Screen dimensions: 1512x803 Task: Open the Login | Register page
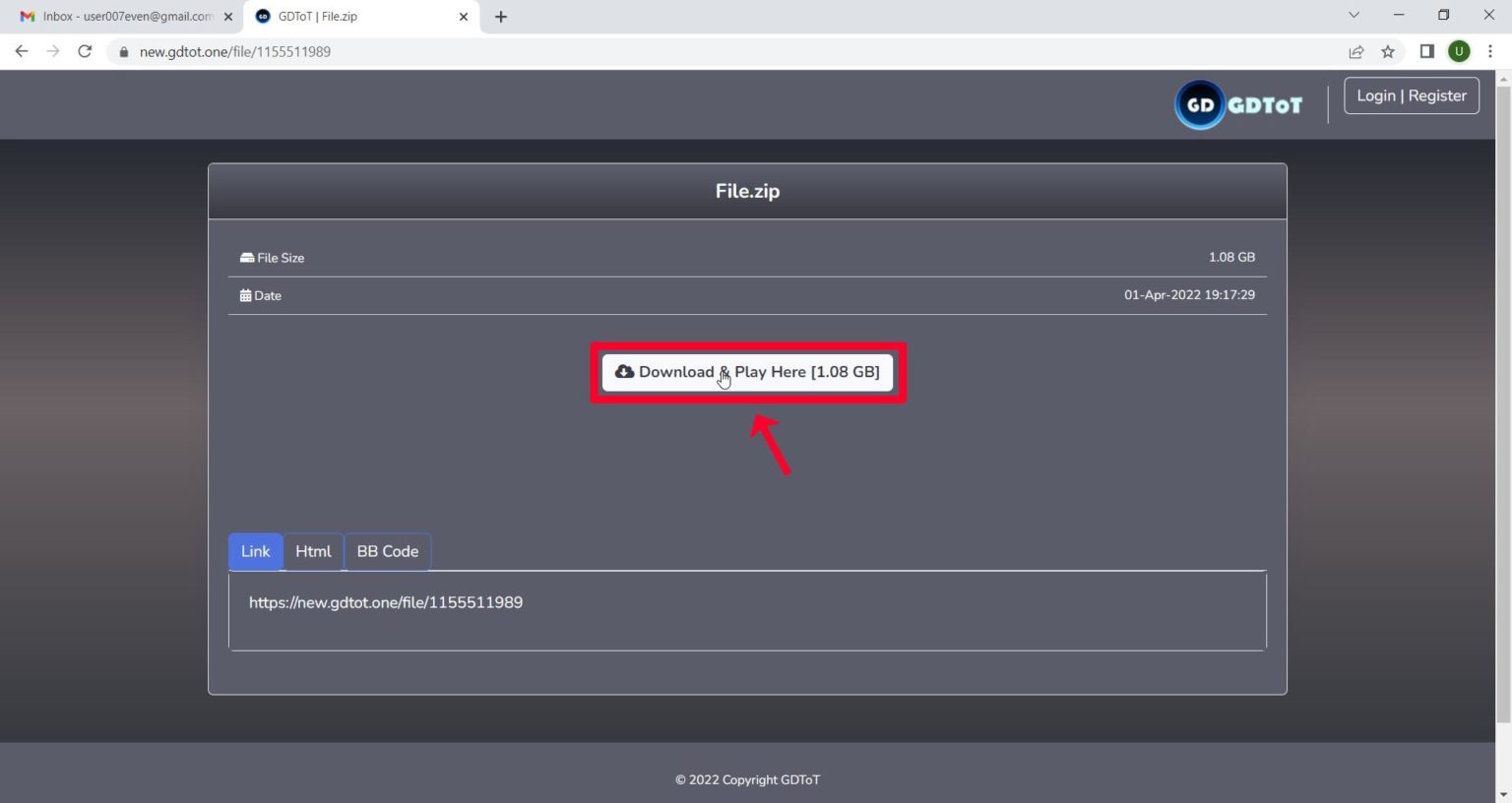pos(1412,94)
